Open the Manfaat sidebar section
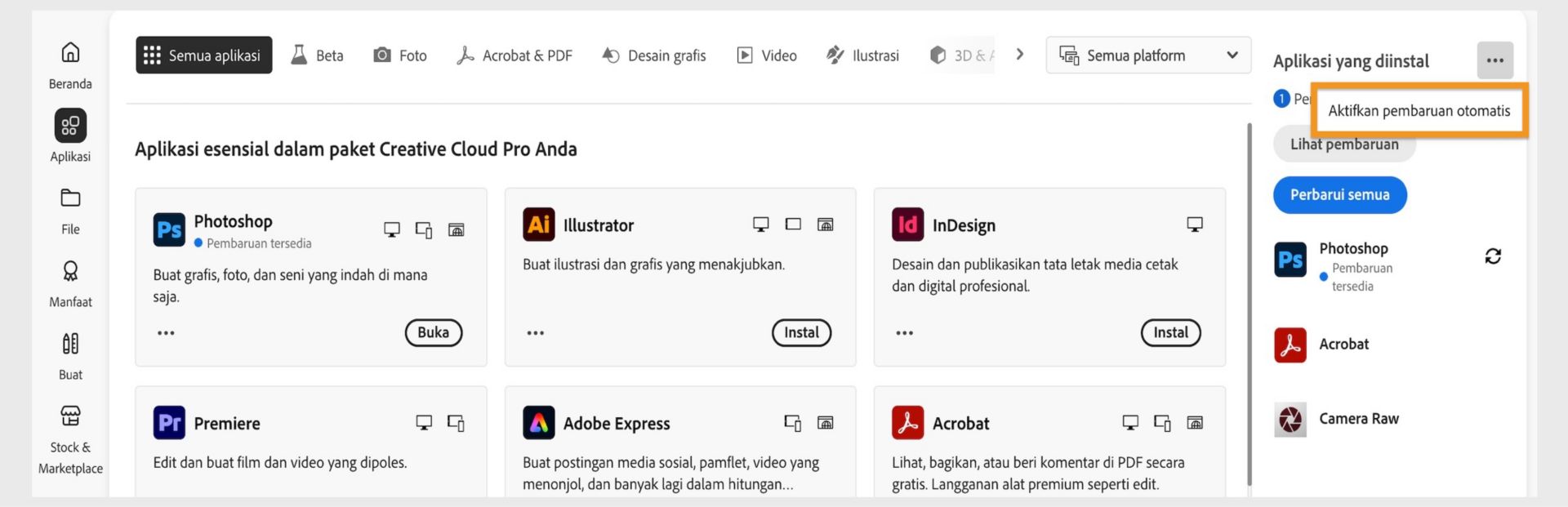1568x507 pixels. (x=70, y=283)
